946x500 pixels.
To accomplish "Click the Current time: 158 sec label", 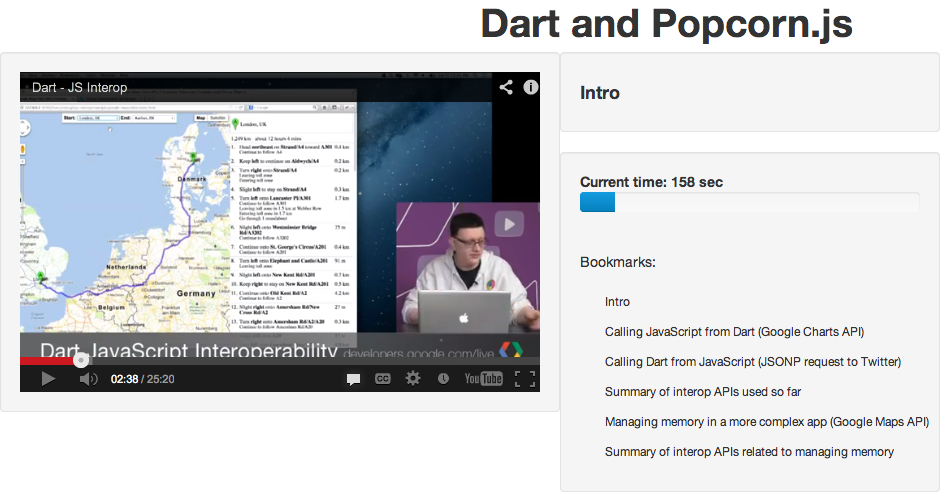I will 651,182.
